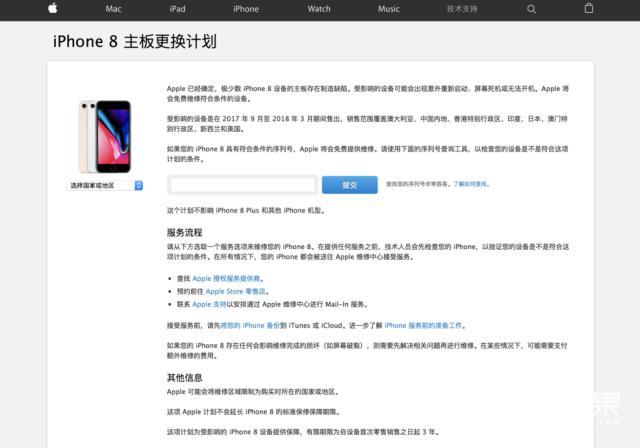This screenshot has width=640, height=448.
Task: Open the 将您的 iPhone 备份 link
Action: (244, 326)
